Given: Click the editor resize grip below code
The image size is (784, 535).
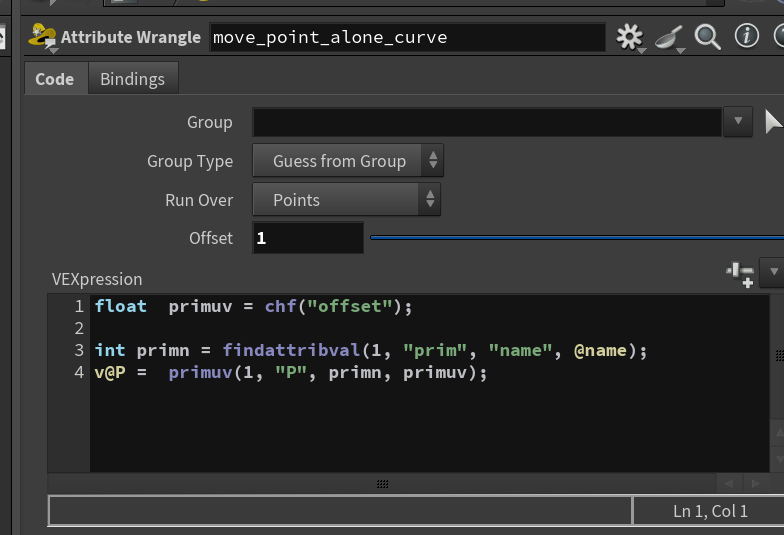Looking at the screenshot, I should [382, 484].
